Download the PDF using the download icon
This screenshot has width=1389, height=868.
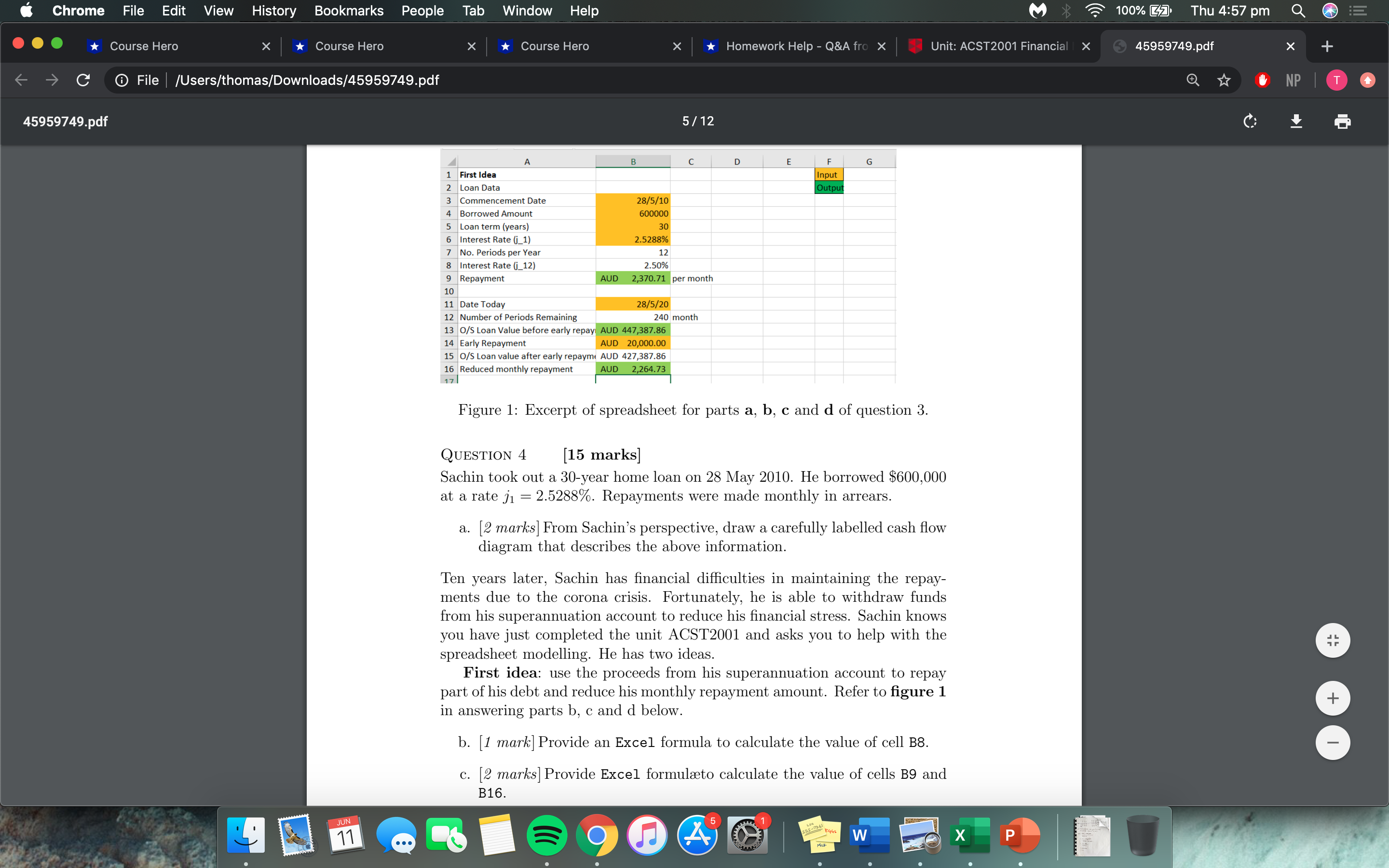1296,121
